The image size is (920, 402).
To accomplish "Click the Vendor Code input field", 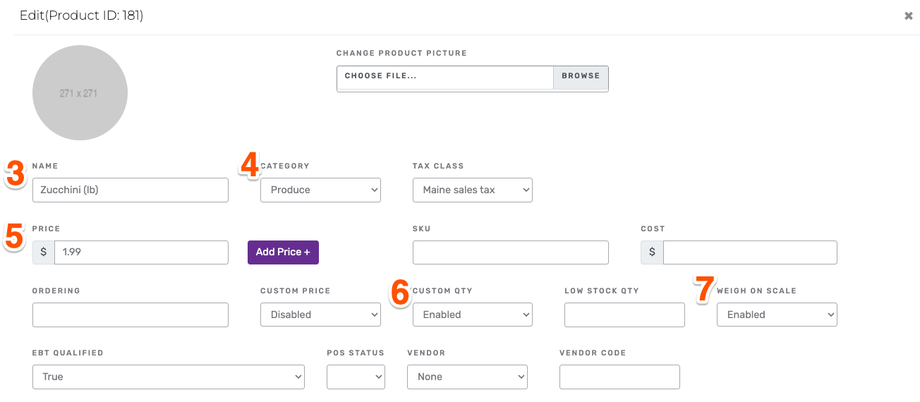I will pyautogui.click(x=619, y=377).
